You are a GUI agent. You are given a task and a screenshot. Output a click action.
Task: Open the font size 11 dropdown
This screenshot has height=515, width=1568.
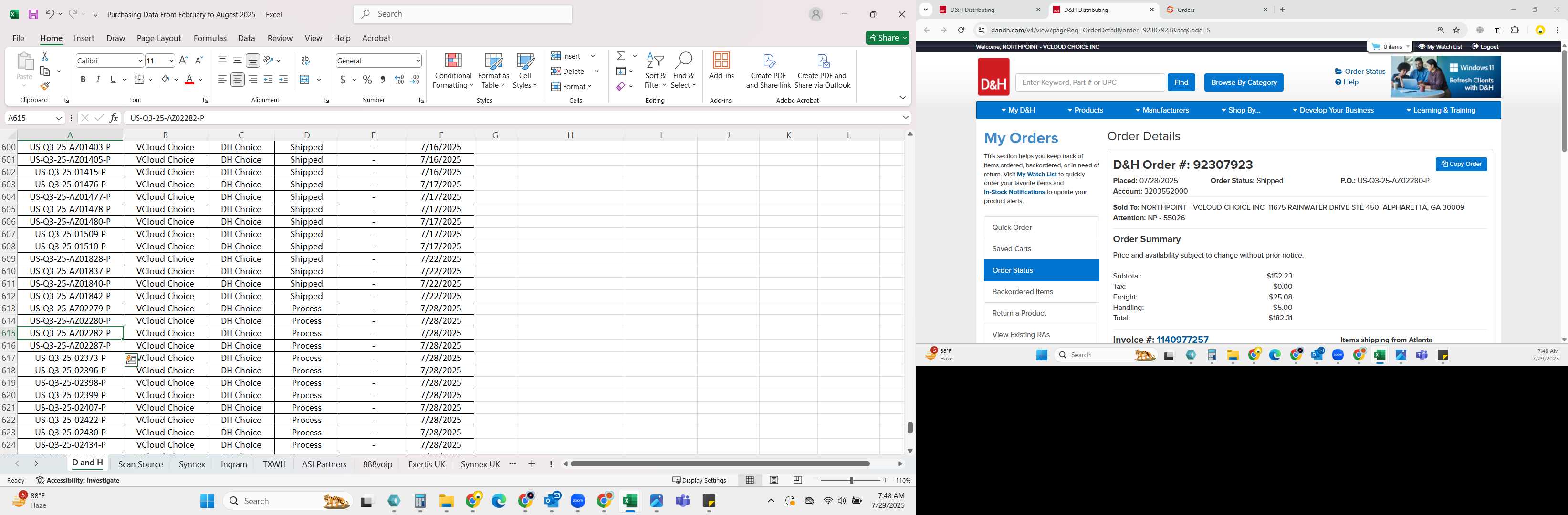pos(171,61)
